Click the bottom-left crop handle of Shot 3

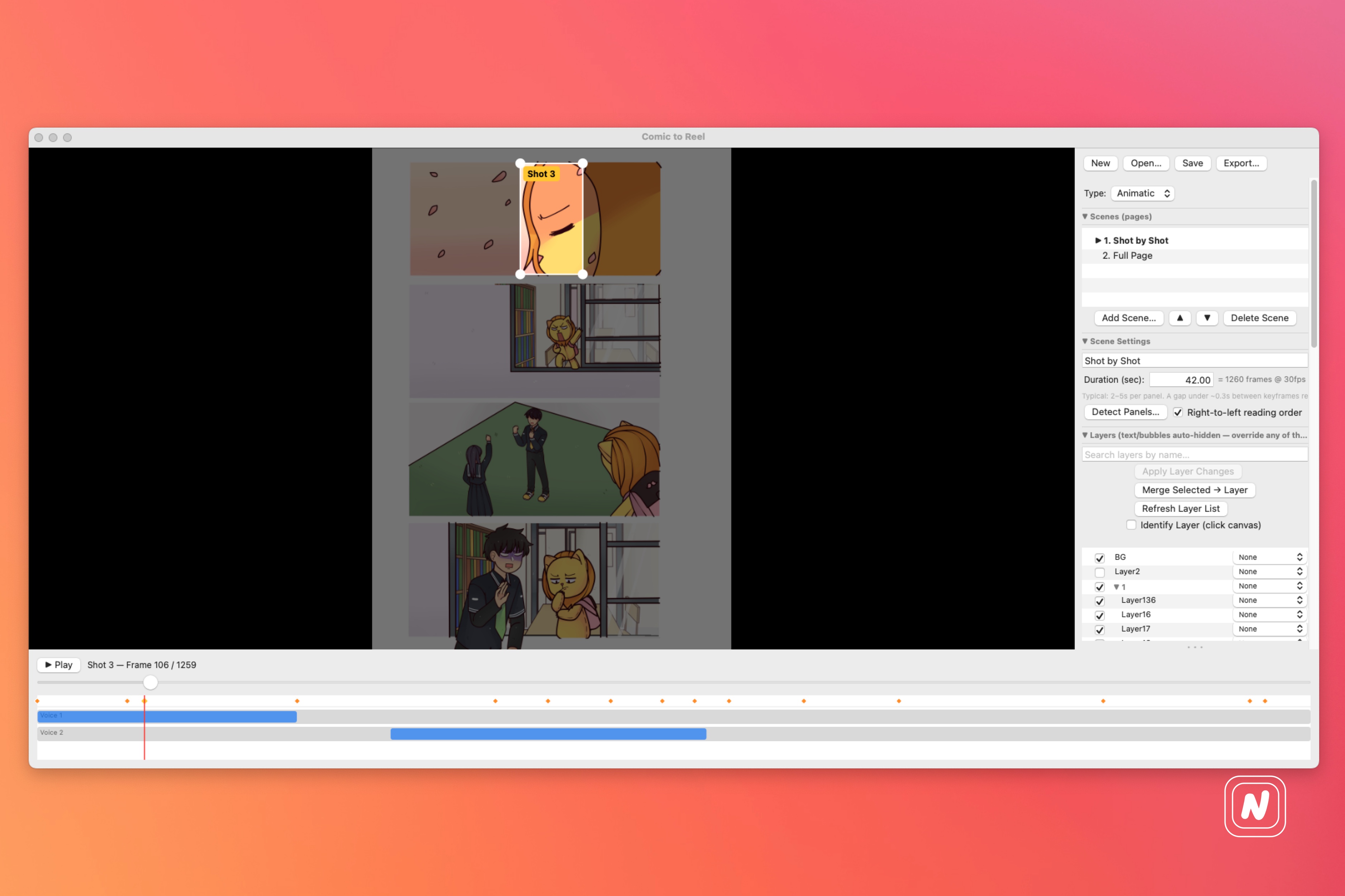pyautogui.click(x=520, y=274)
